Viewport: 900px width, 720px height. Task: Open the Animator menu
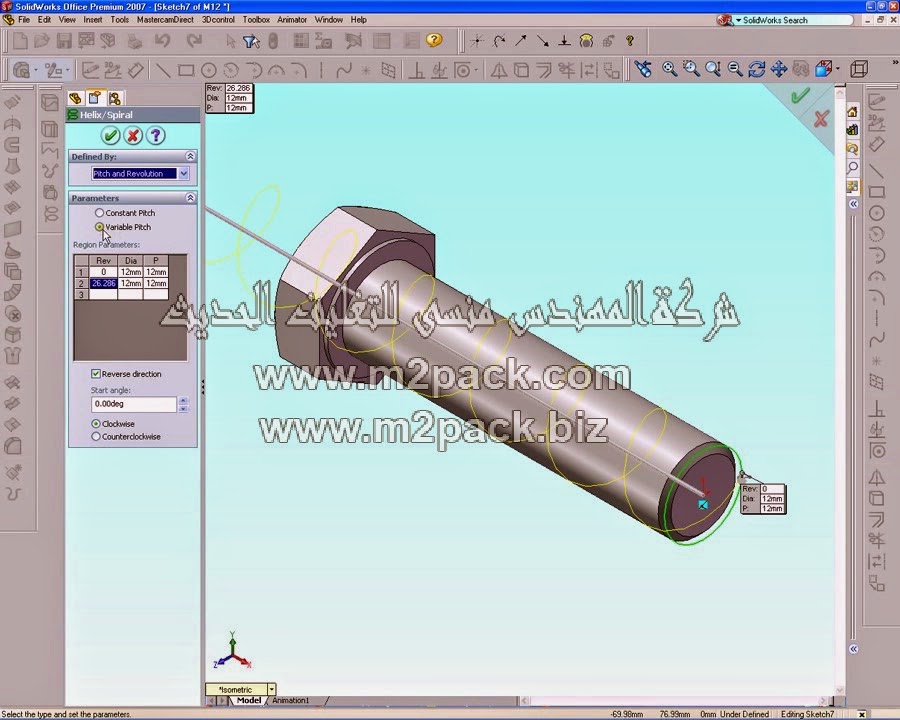[292, 20]
